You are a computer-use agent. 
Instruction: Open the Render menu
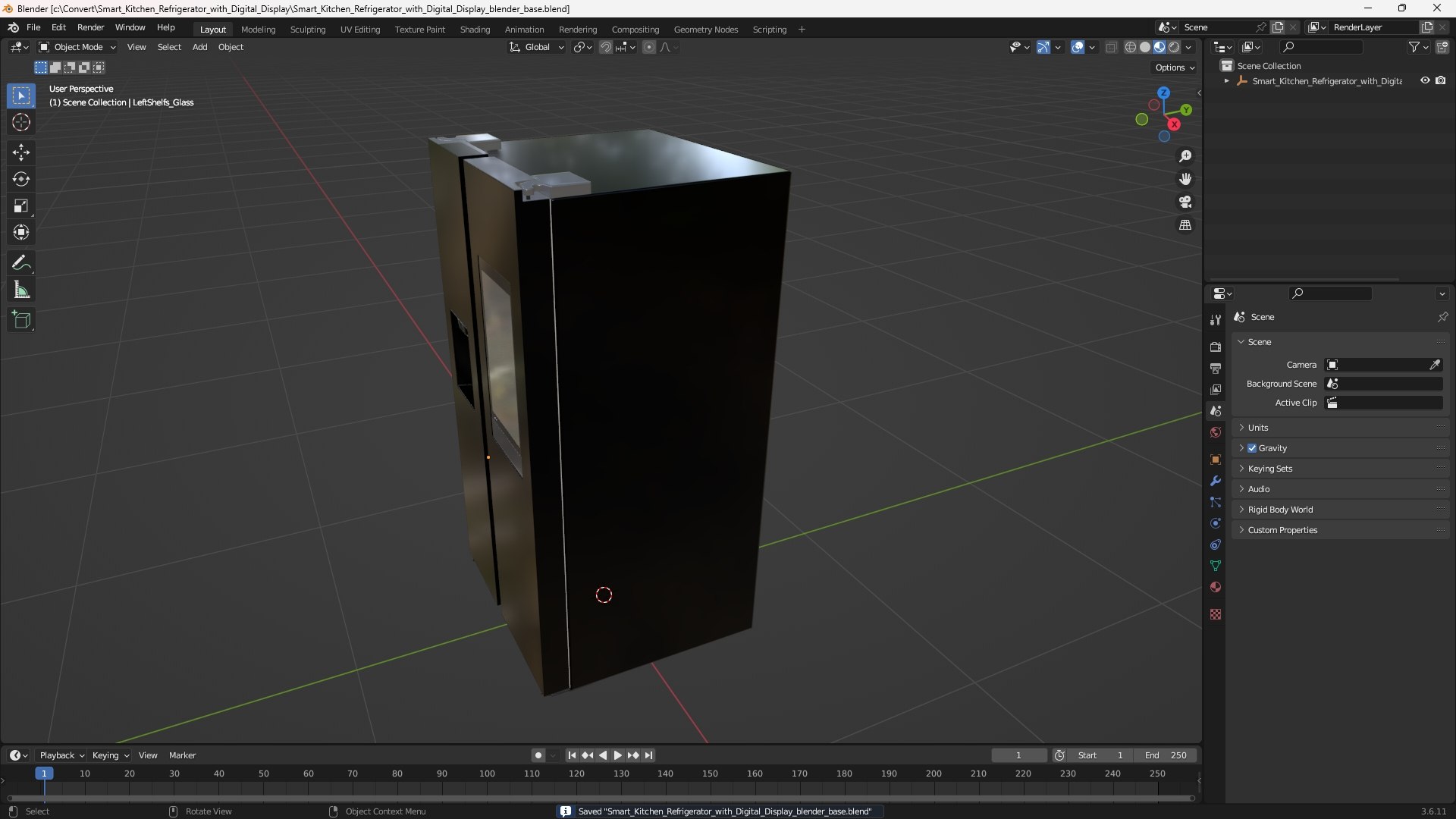click(x=90, y=27)
